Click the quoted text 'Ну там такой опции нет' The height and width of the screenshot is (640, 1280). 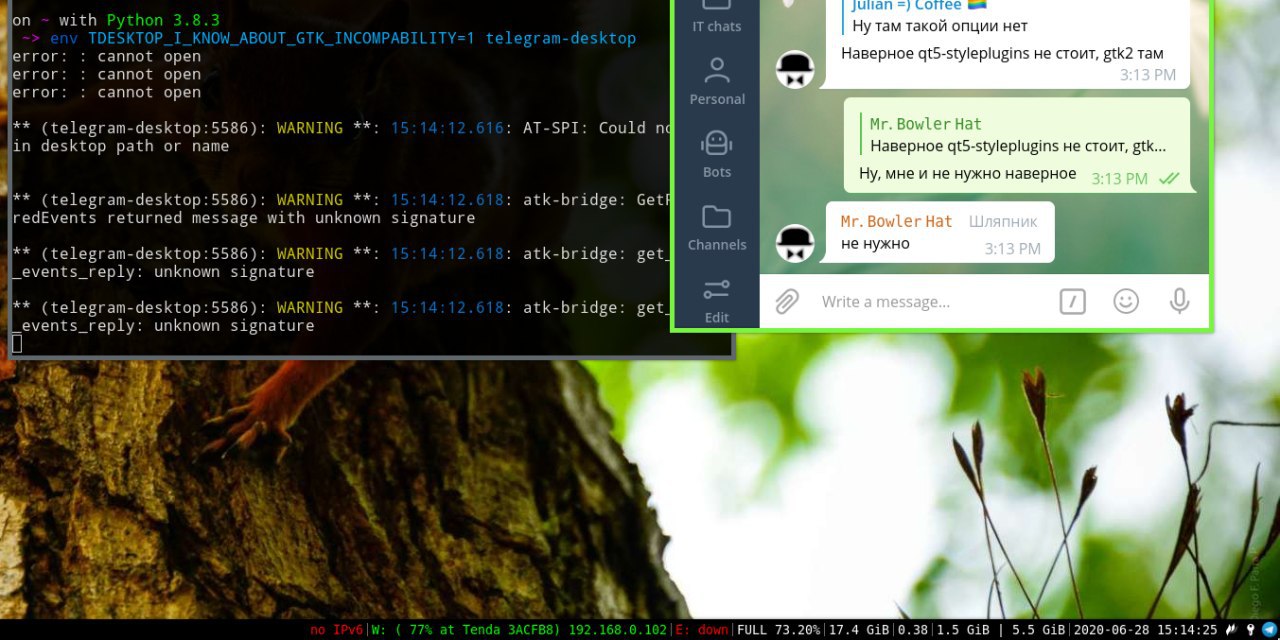[x=940, y=26]
